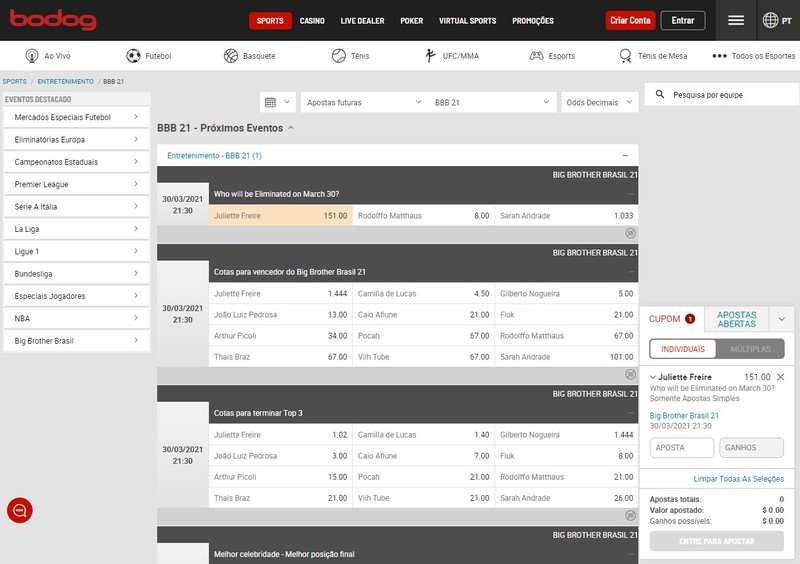The width and height of the screenshot is (800, 564).
Task: Switch coupon to Individuais mode
Action: click(681, 349)
